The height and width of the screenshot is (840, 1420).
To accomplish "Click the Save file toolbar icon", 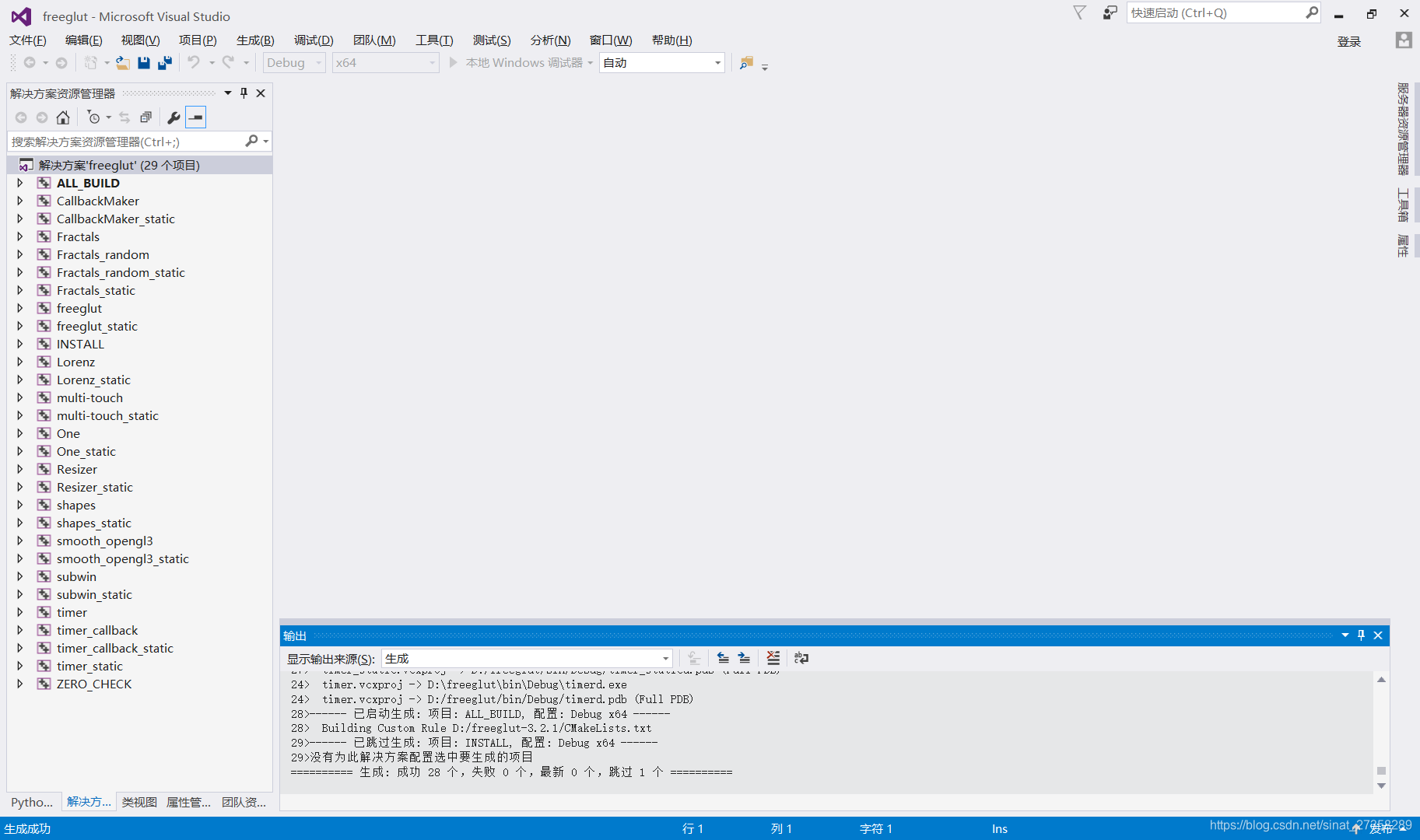I will click(143, 63).
